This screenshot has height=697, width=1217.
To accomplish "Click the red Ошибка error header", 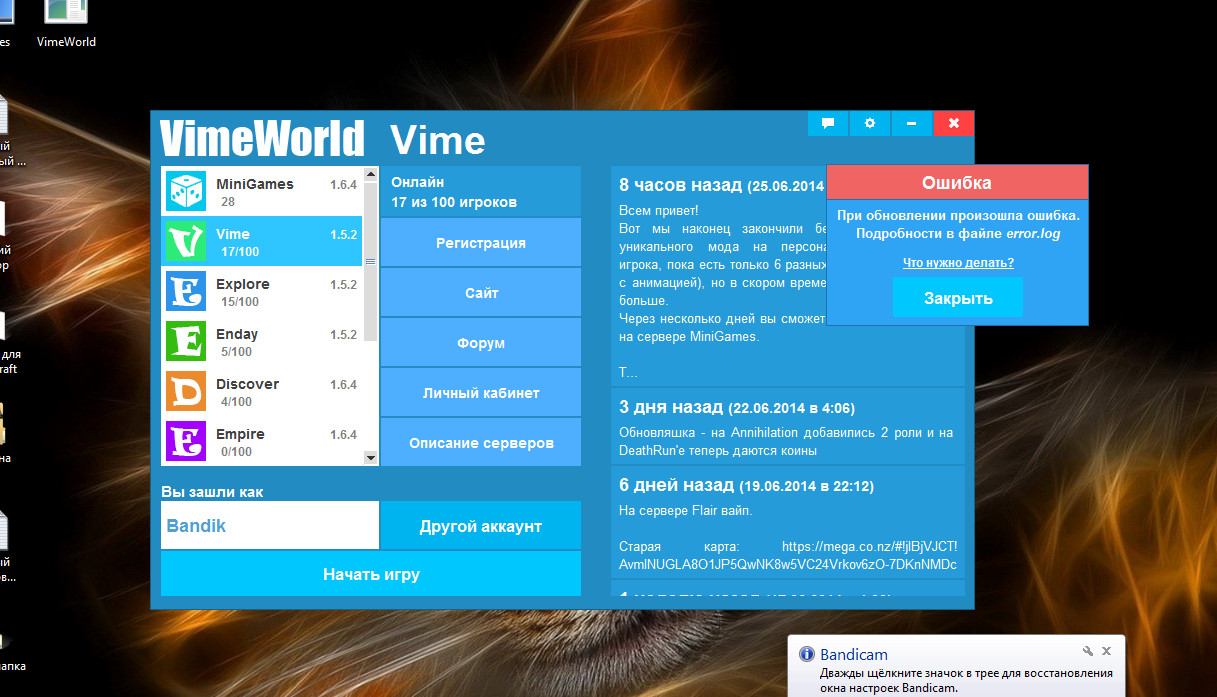I will (957, 183).
